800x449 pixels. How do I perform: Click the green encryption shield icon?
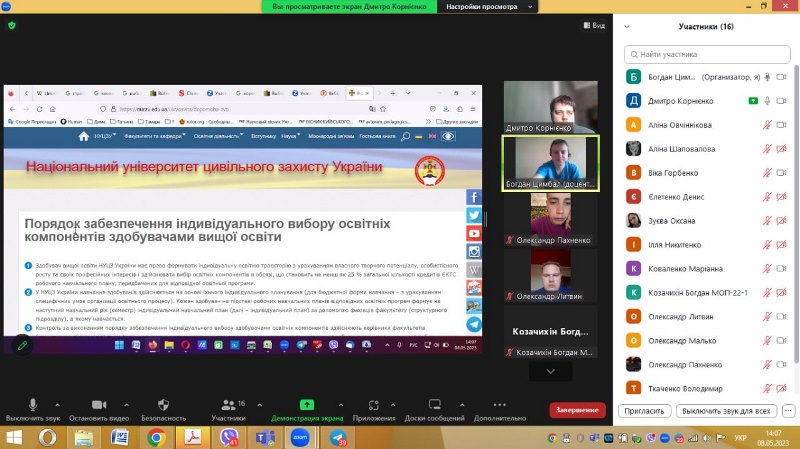point(12,25)
